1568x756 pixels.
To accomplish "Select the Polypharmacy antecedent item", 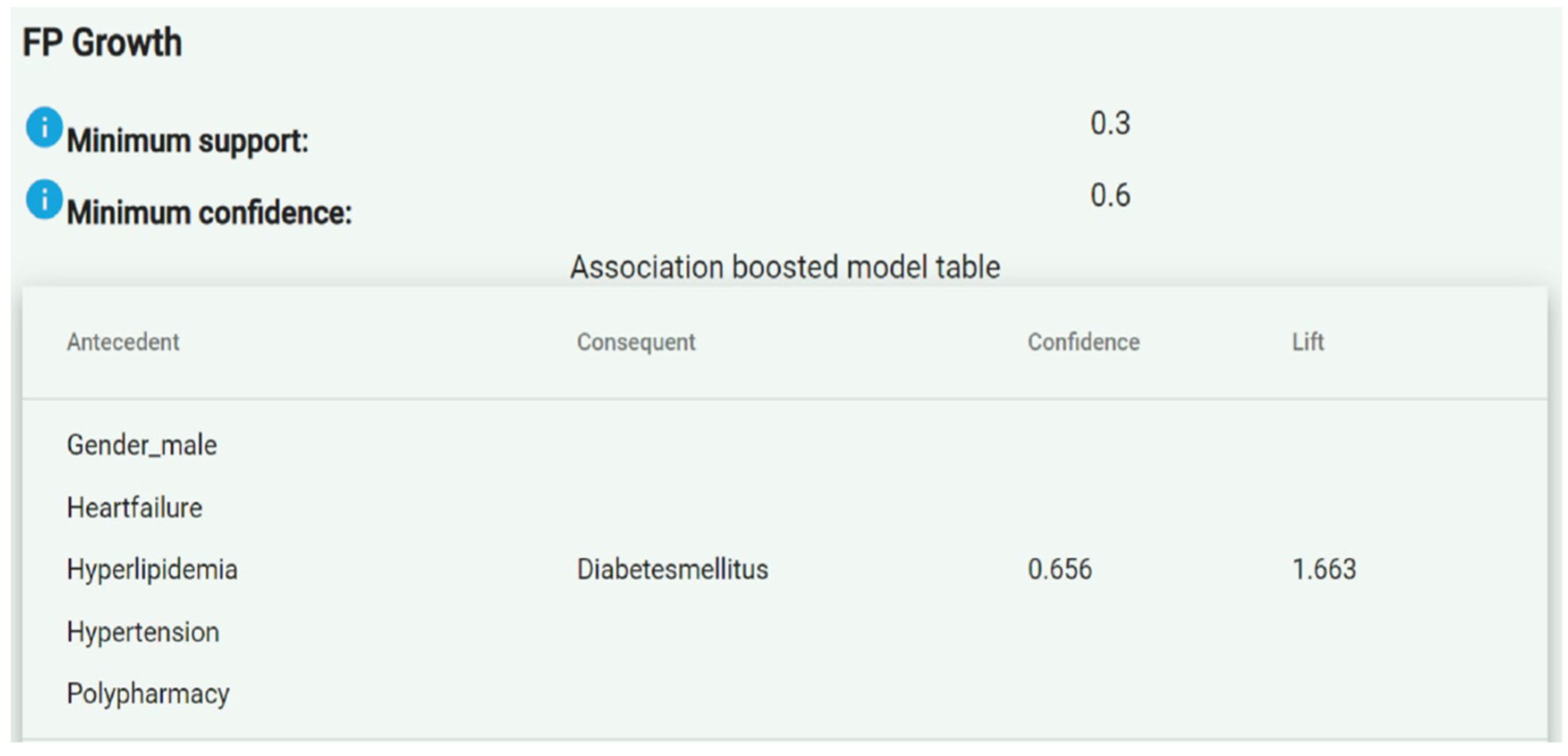I will [x=148, y=694].
